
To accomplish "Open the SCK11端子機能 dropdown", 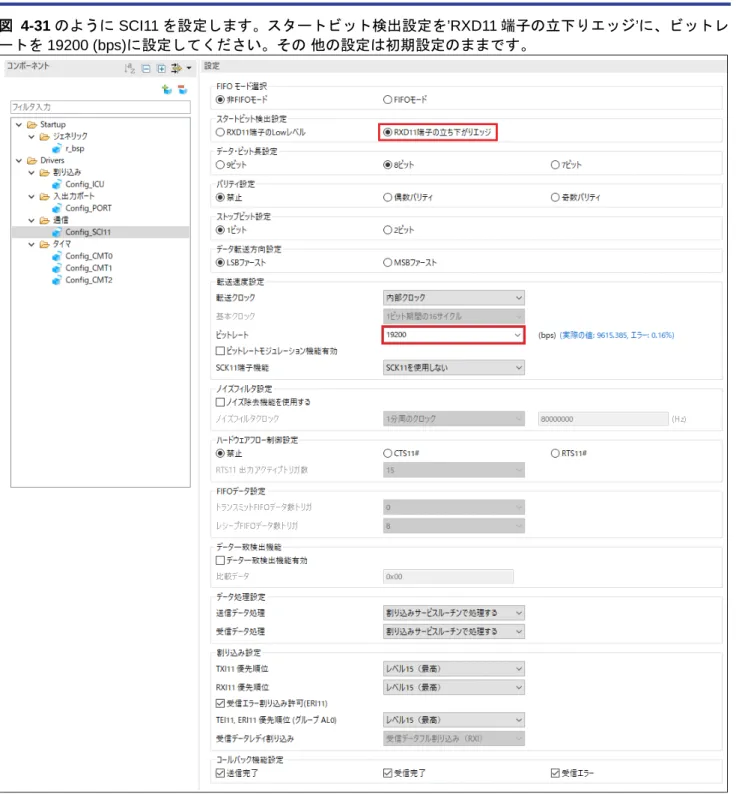I will pyautogui.click(x=453, y=368).
